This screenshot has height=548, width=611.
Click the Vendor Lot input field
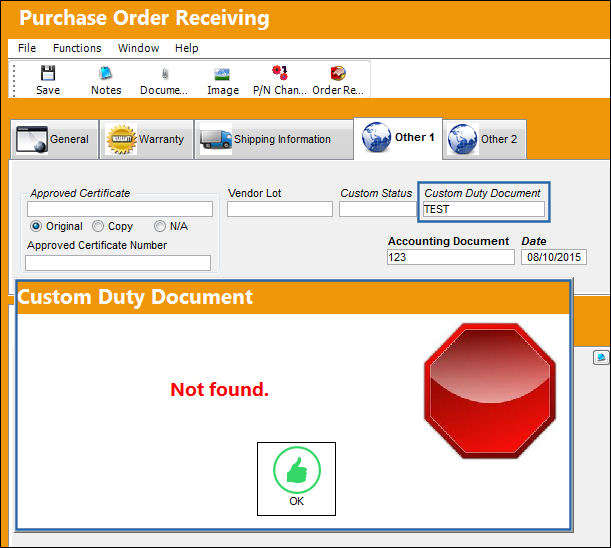tap(280, 209)
